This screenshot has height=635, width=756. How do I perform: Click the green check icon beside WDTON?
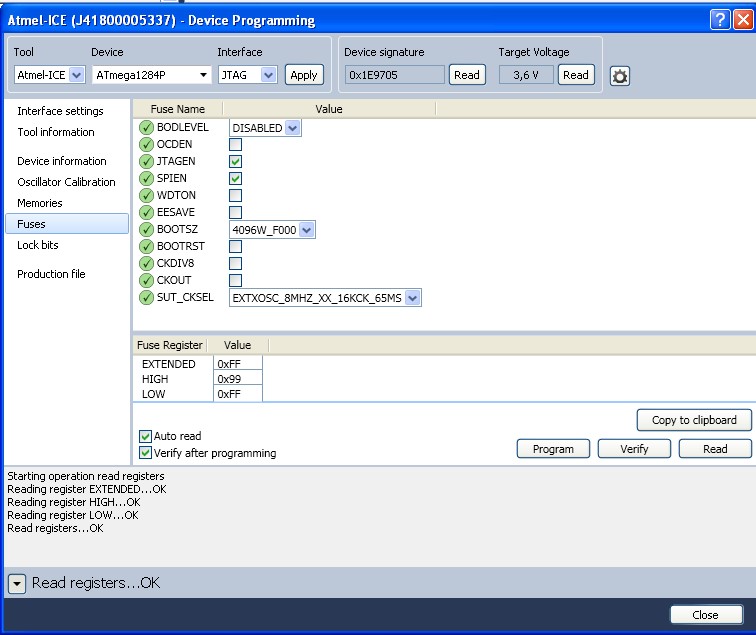pos(146,196)
